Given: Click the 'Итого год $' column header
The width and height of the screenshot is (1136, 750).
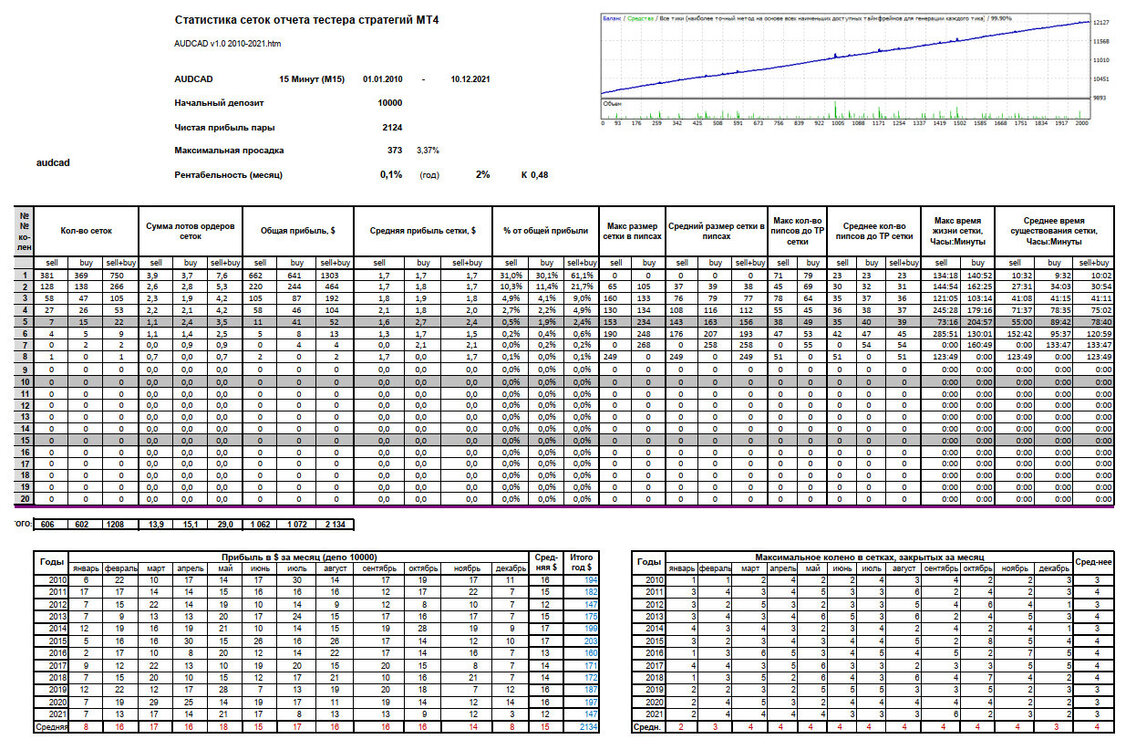Looking at the screenshot, I should (581, 562).
